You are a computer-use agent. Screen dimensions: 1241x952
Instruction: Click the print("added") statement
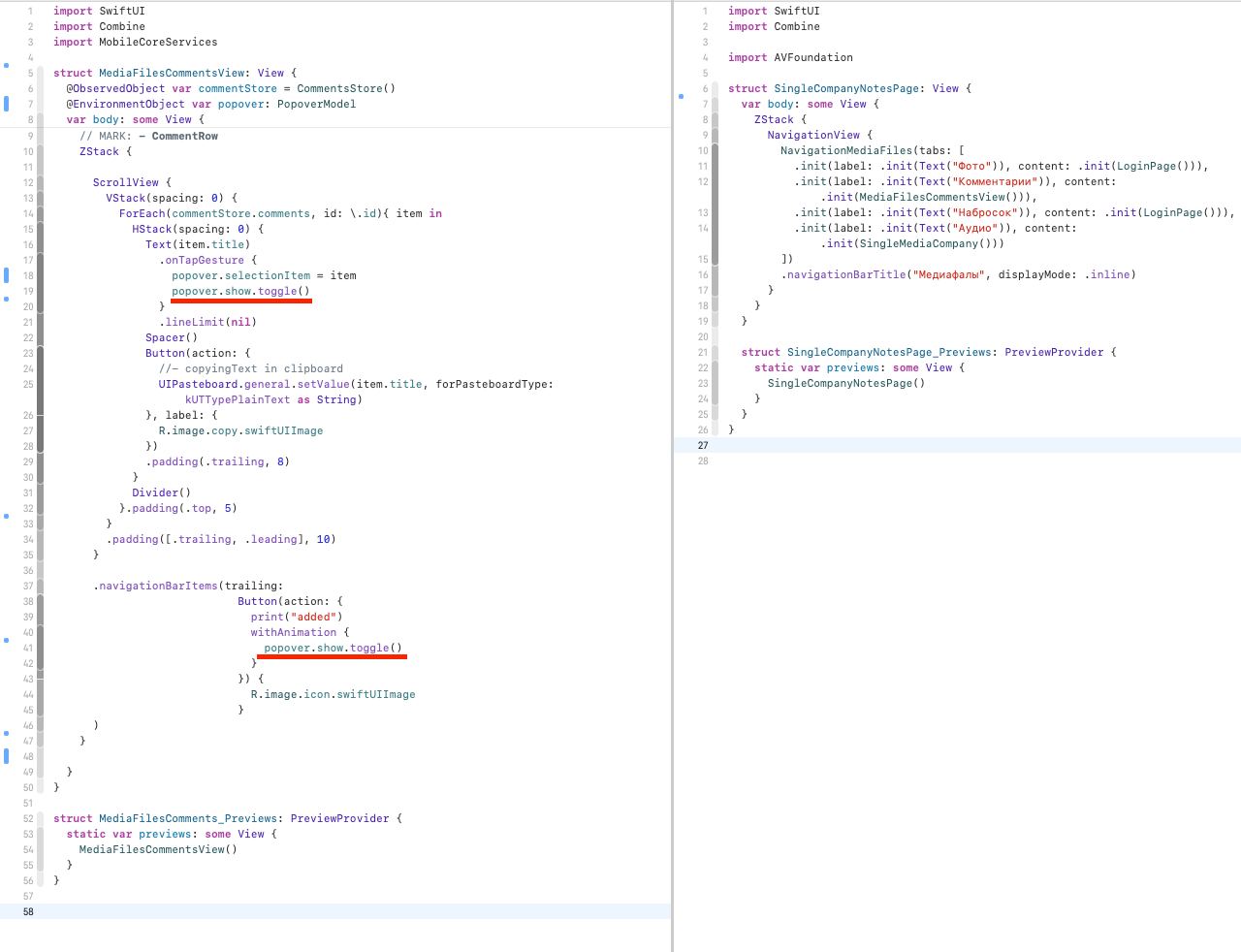coord(297,617)
